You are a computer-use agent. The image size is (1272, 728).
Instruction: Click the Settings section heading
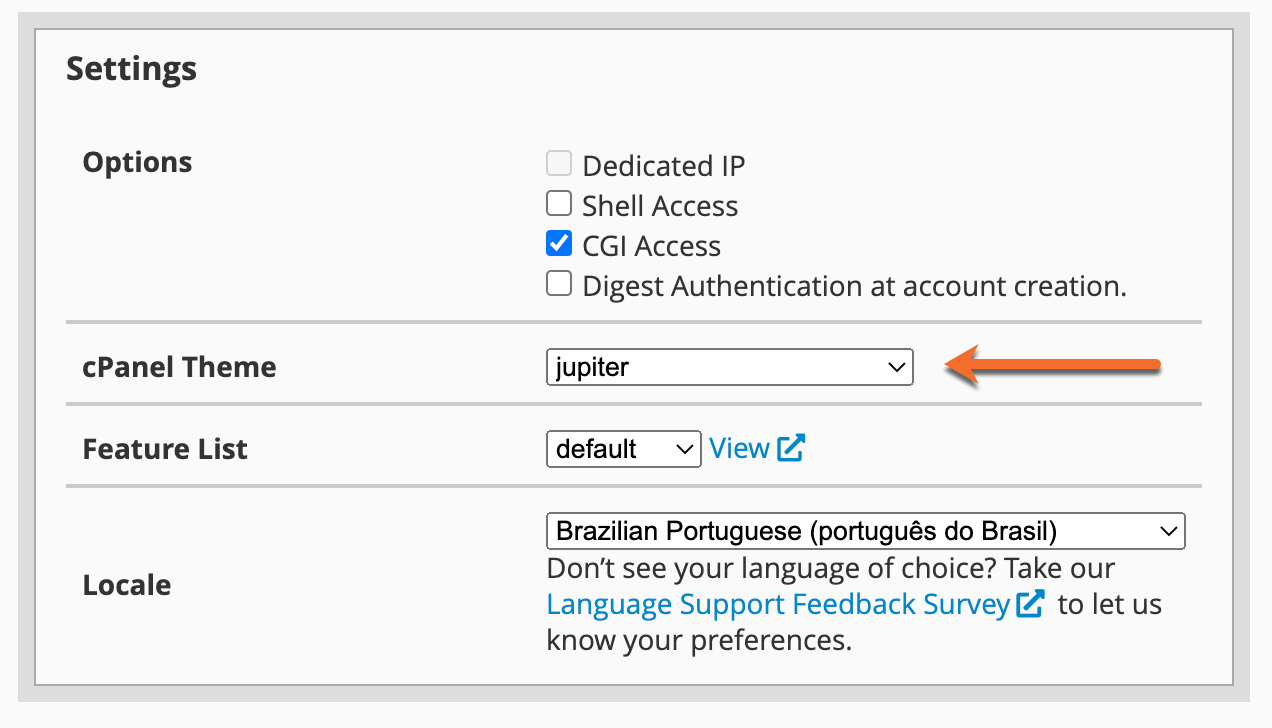131,69
